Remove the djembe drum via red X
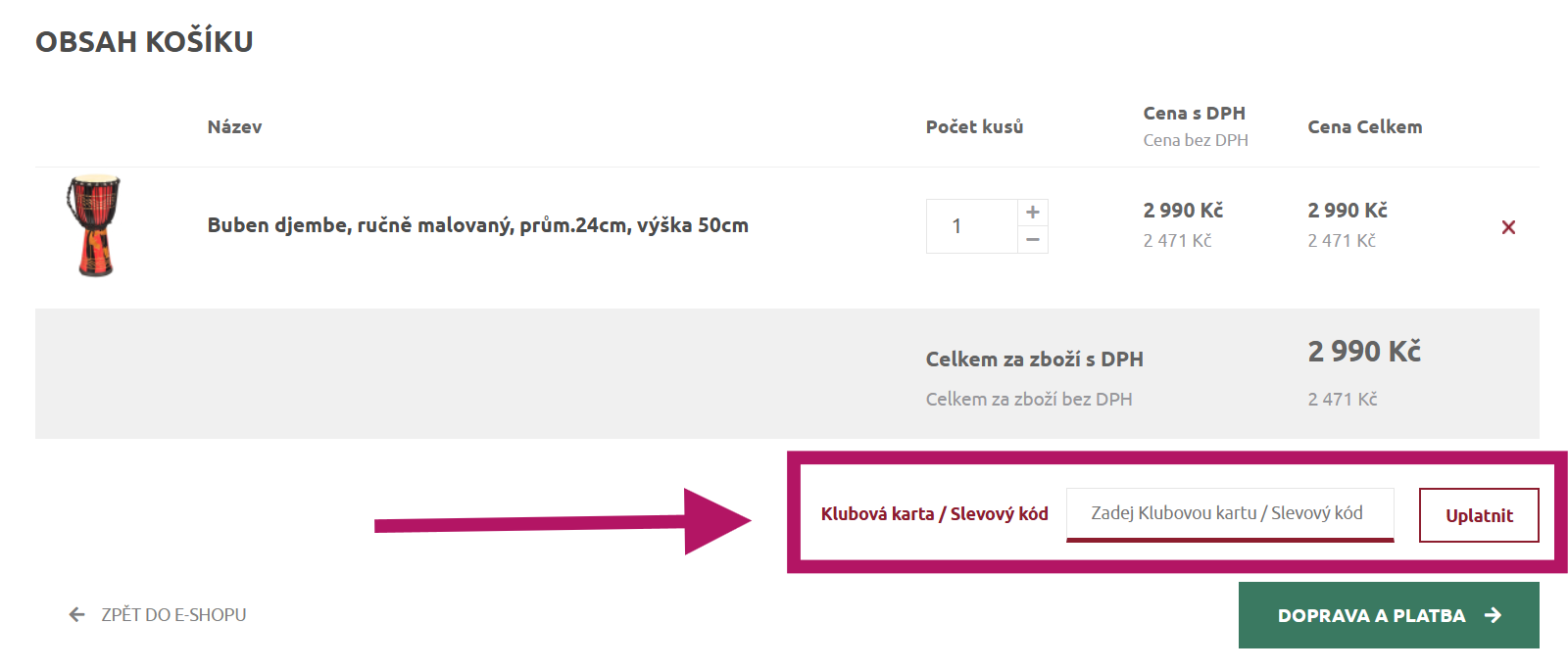 (1508, 227)
